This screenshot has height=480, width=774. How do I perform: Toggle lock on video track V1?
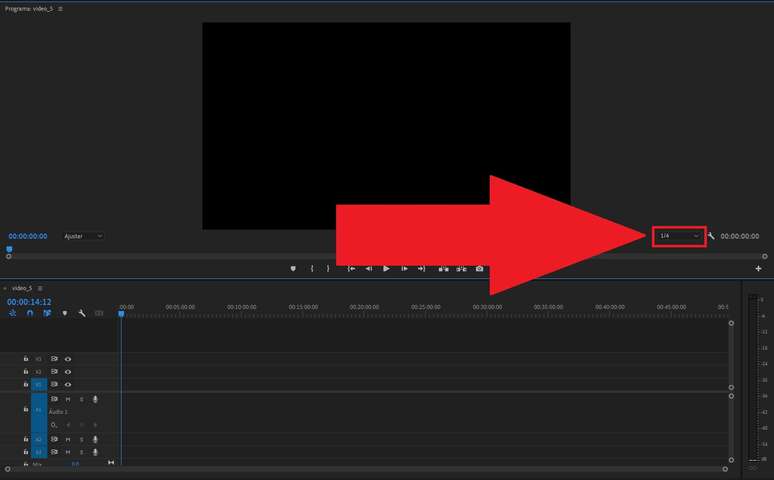click(x=26, y=384)
